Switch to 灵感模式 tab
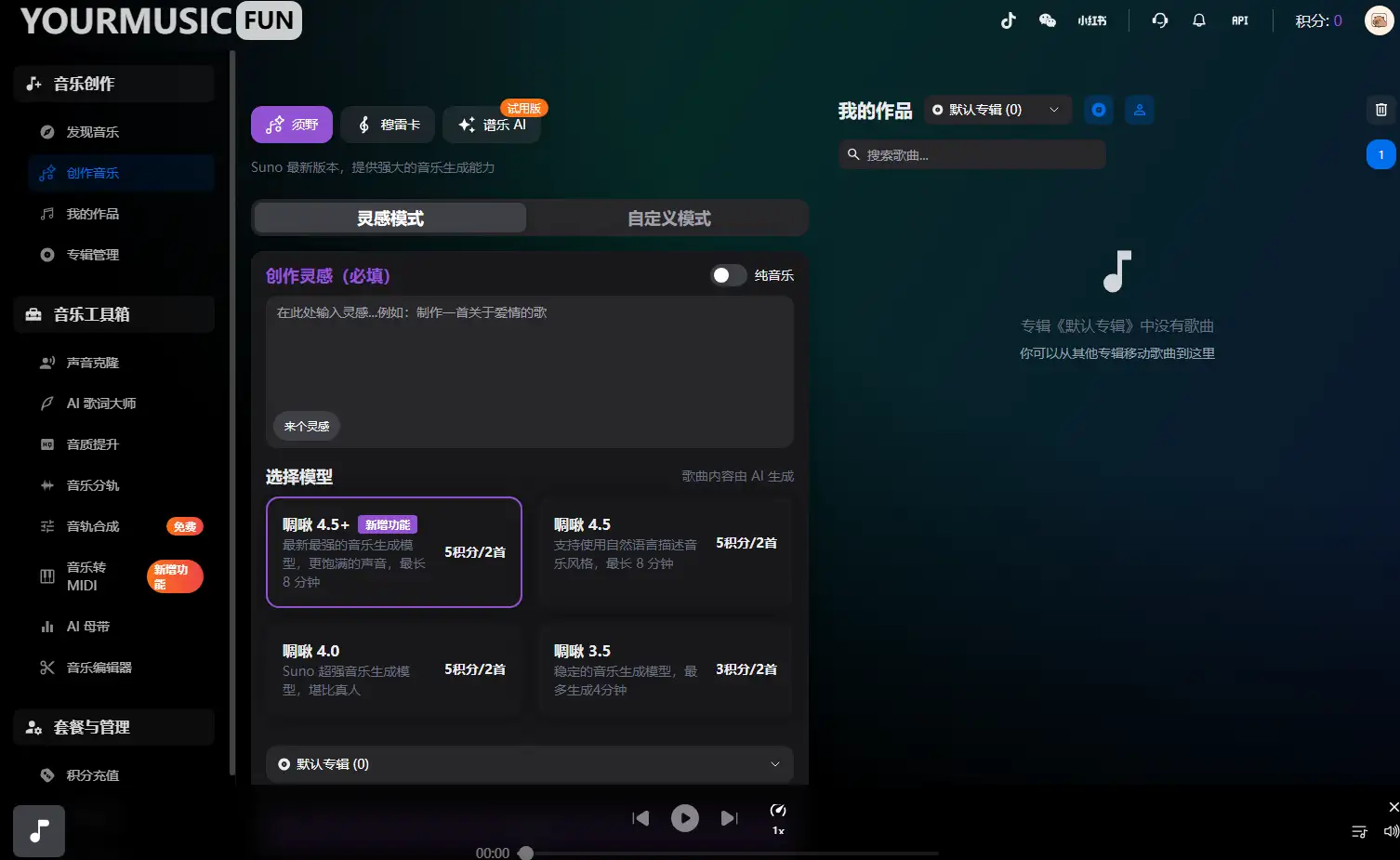 390,218
